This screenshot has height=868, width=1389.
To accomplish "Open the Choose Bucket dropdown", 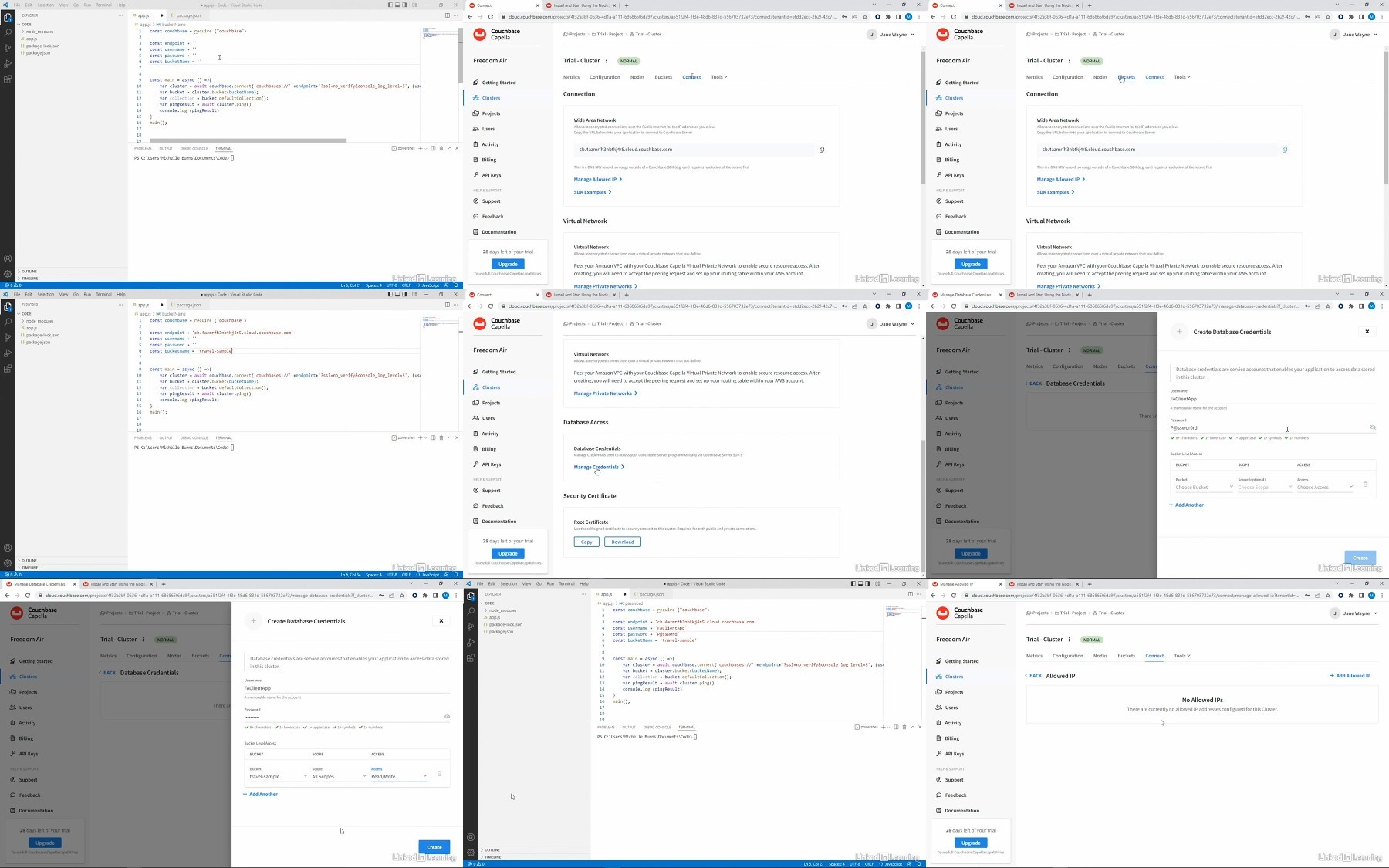I will (1203, 488).
